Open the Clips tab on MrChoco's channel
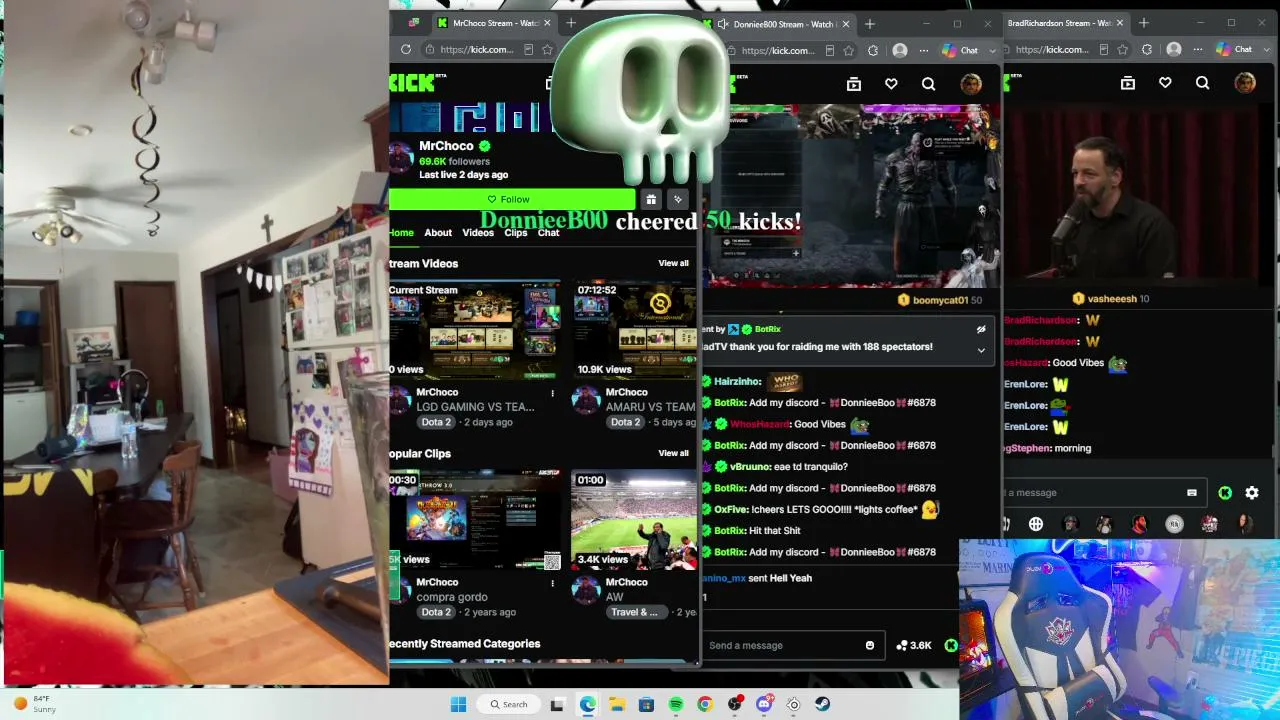 (516, 233)
